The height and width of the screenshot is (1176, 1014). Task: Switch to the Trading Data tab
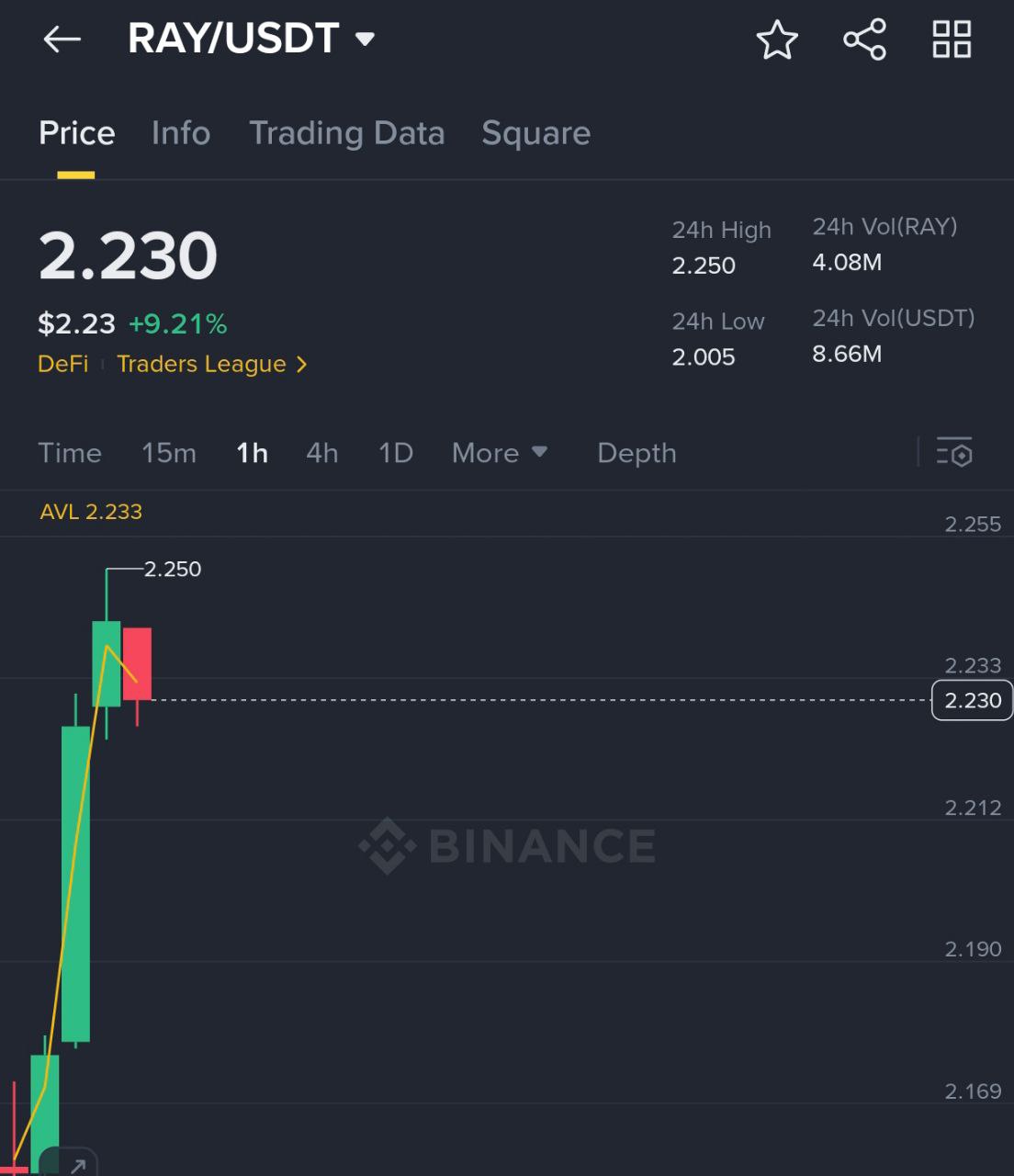pos(347,134)
